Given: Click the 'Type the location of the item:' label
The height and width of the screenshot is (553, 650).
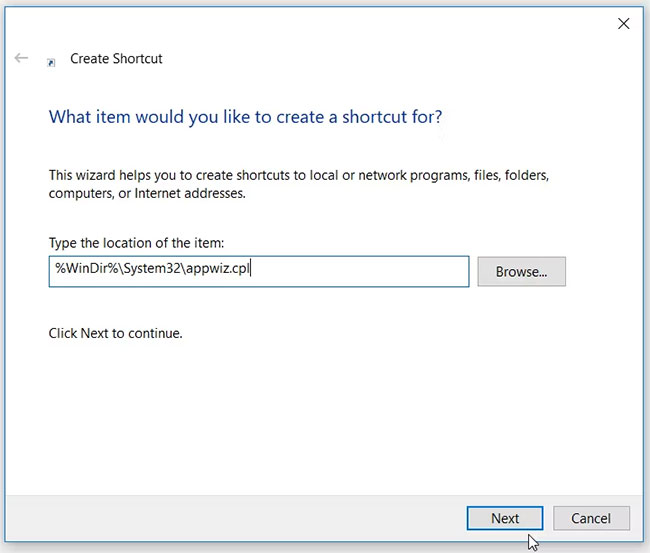Looking at the screenshot, I should (x=136, y=243).
